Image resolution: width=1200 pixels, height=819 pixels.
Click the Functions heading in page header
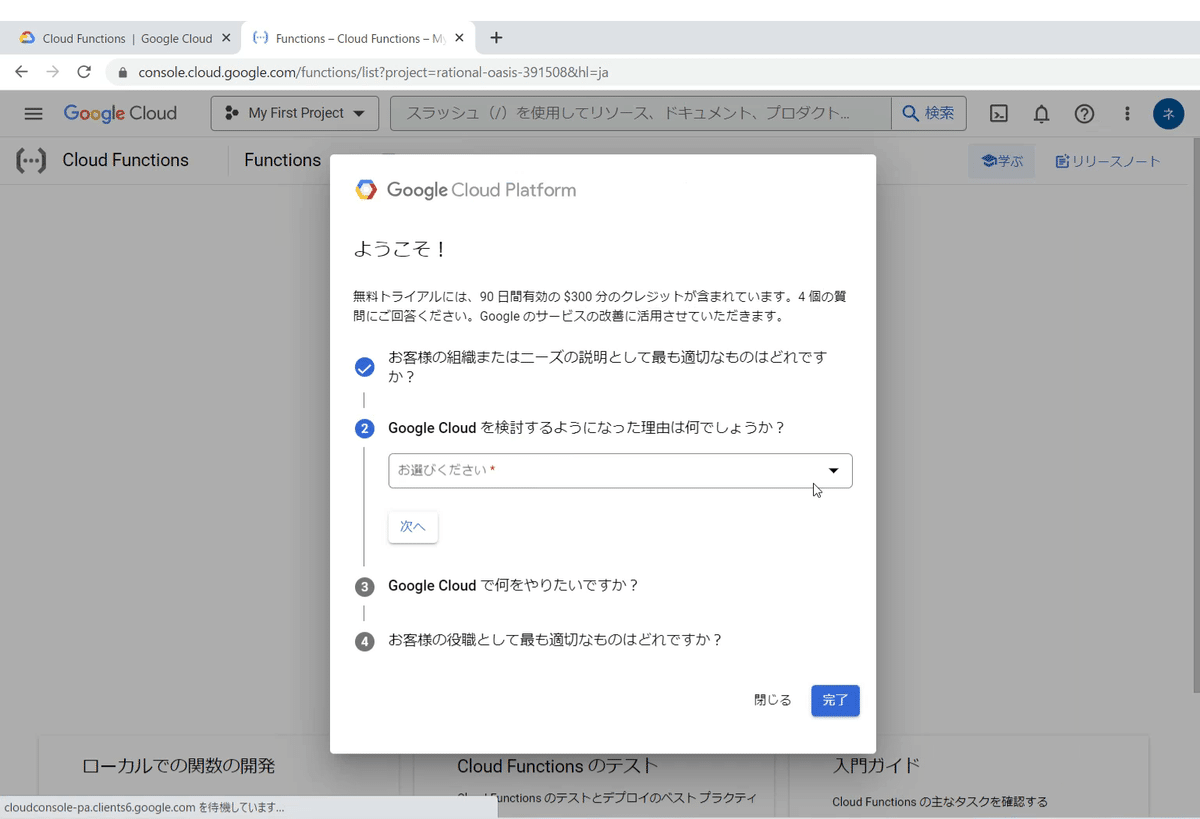click(x=282, y=160)
